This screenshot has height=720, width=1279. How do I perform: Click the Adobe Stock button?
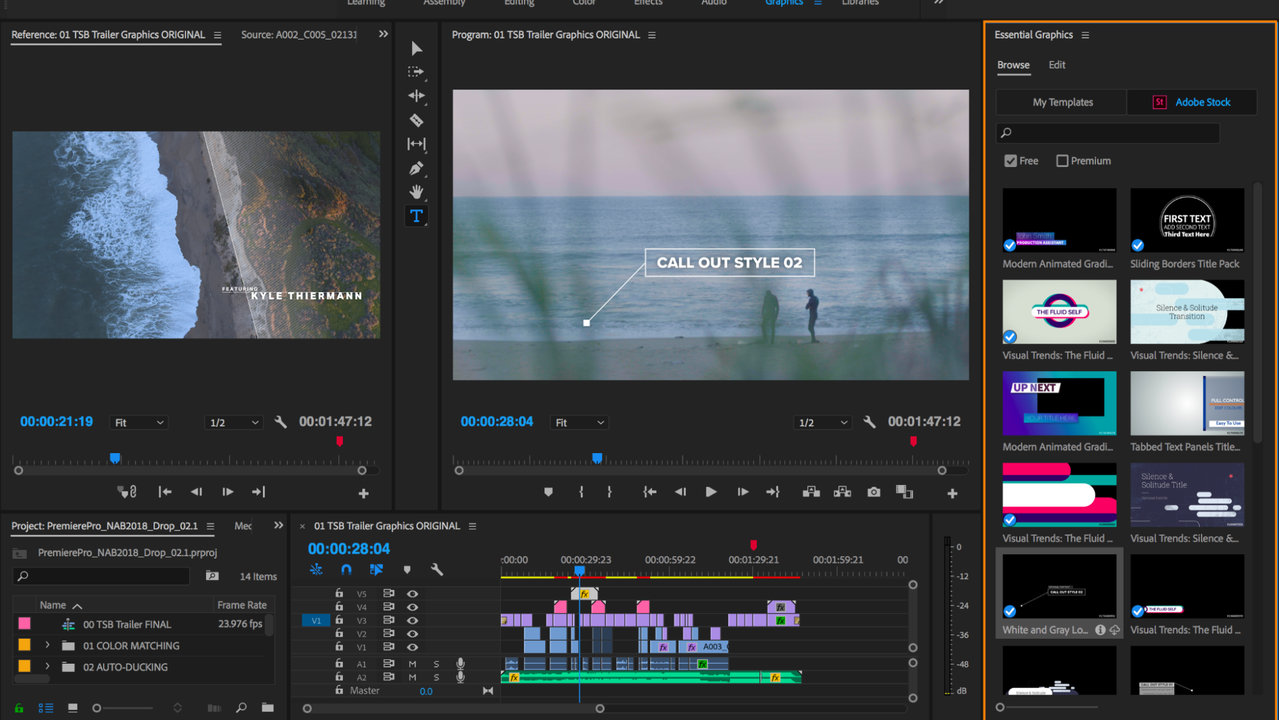coord(1191,102)
